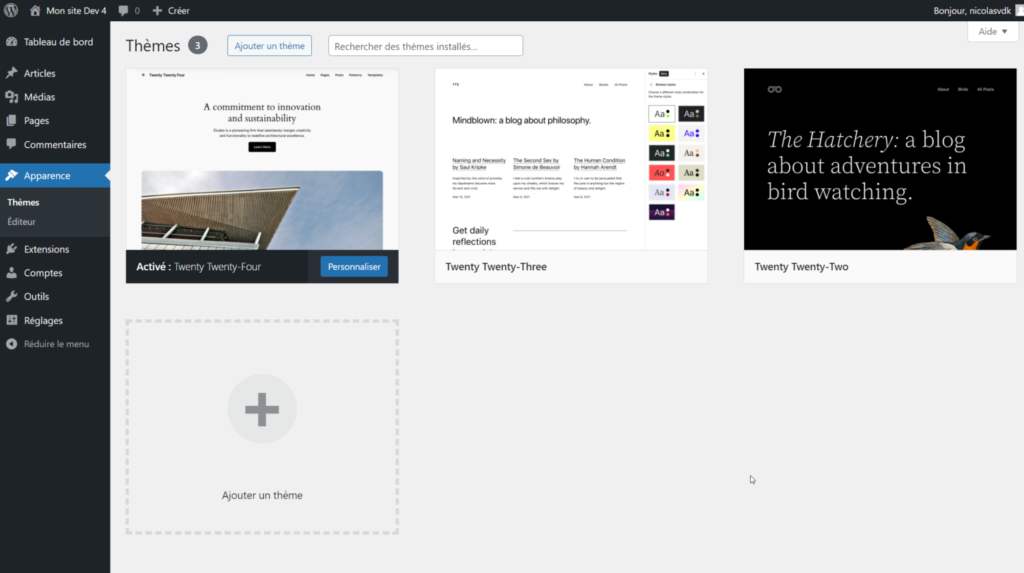1024x573 pixels.
Task: Click the Twenty Twenty-Two theme name
Action: [801, 267]
